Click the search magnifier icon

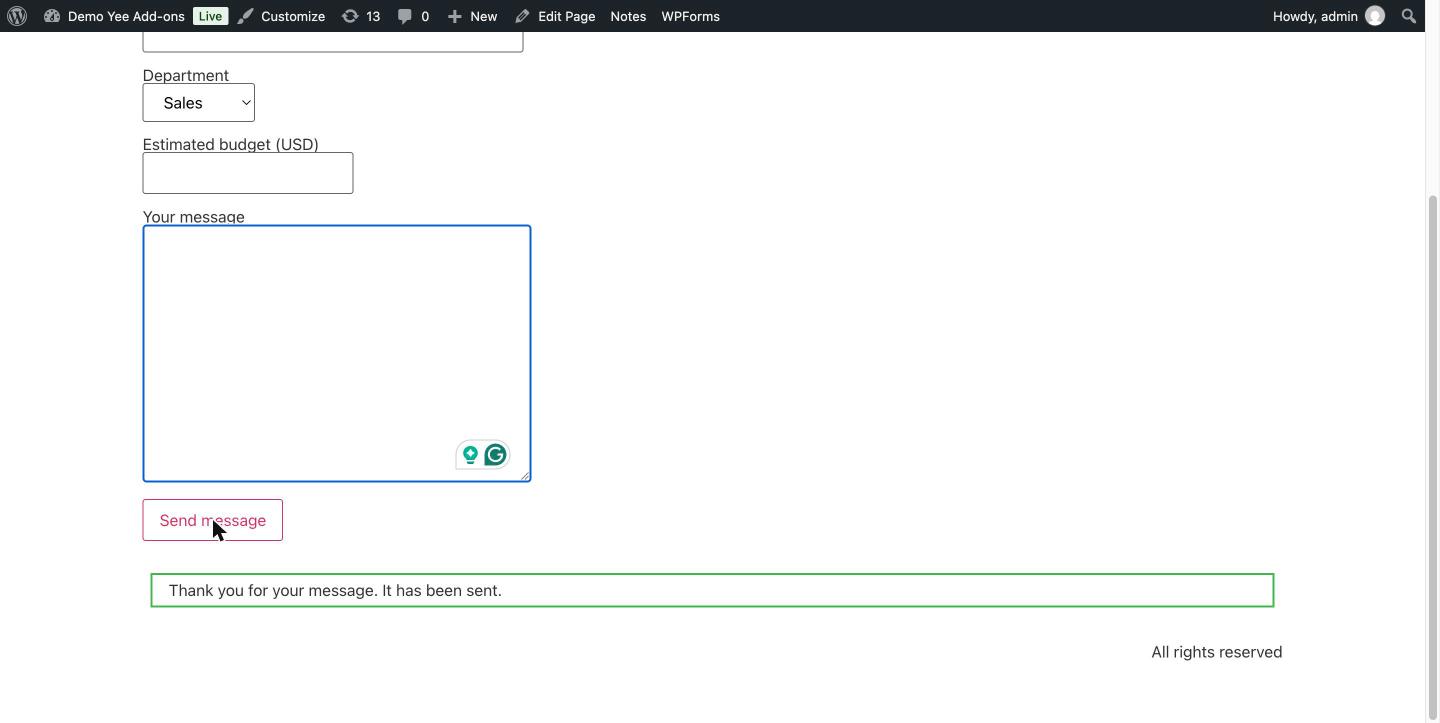(1409, 16)
